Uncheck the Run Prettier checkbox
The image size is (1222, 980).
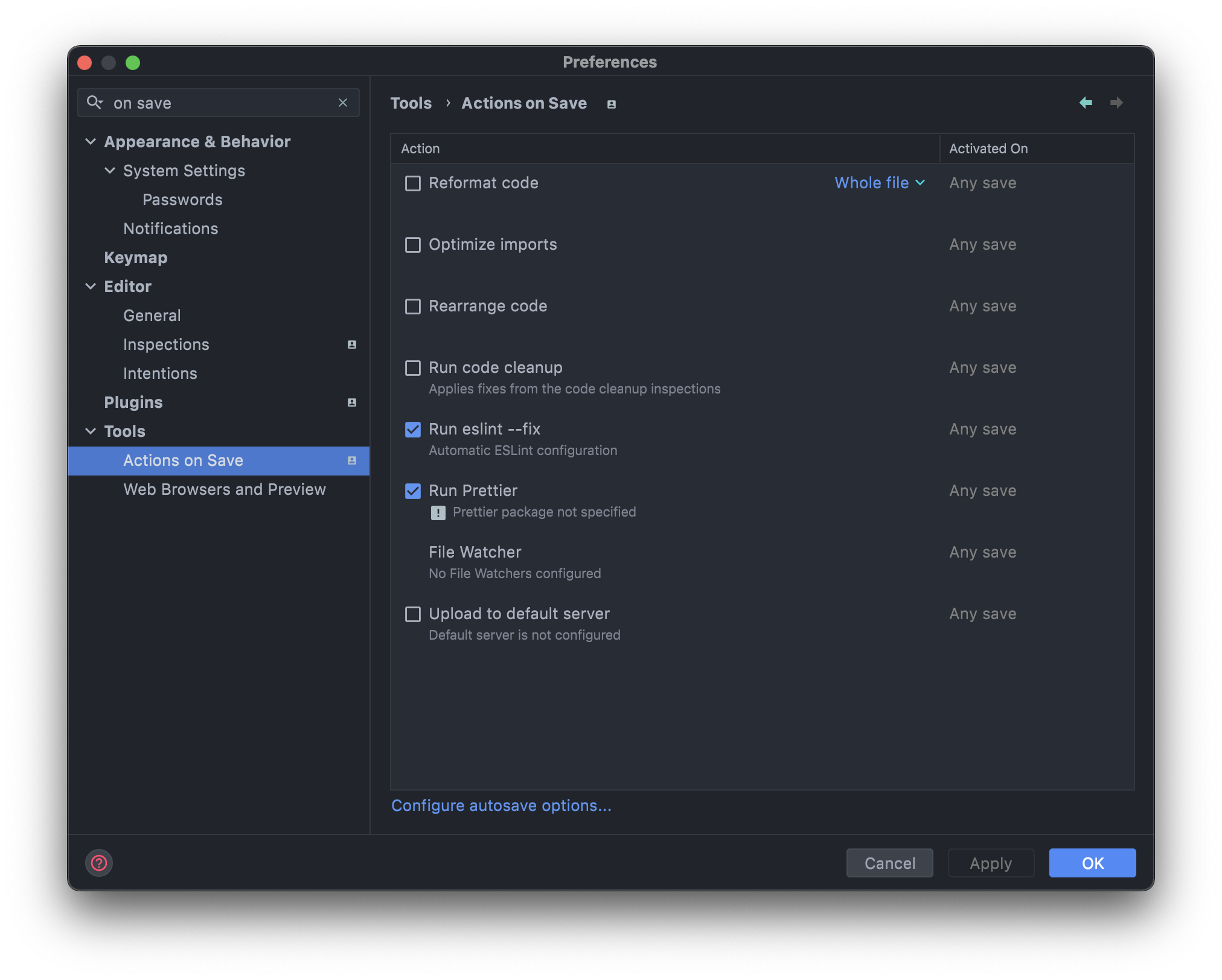413,491
